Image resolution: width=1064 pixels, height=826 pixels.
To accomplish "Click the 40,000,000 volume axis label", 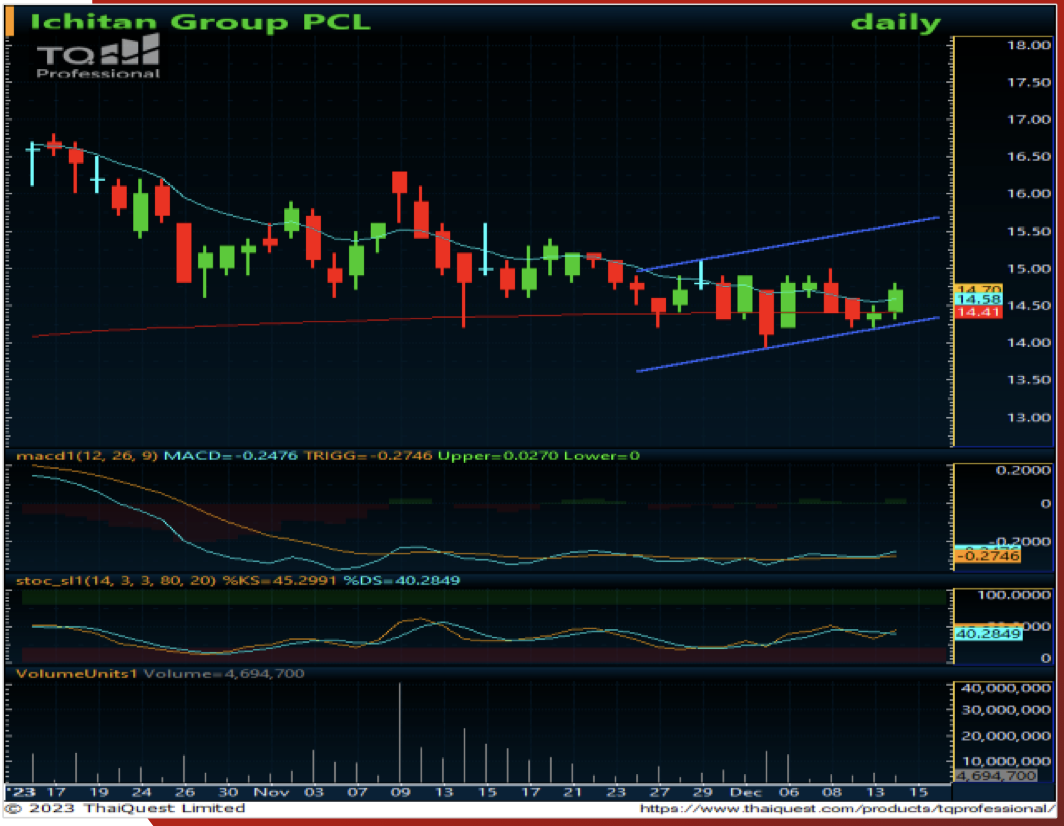I will click(1006, 688).
